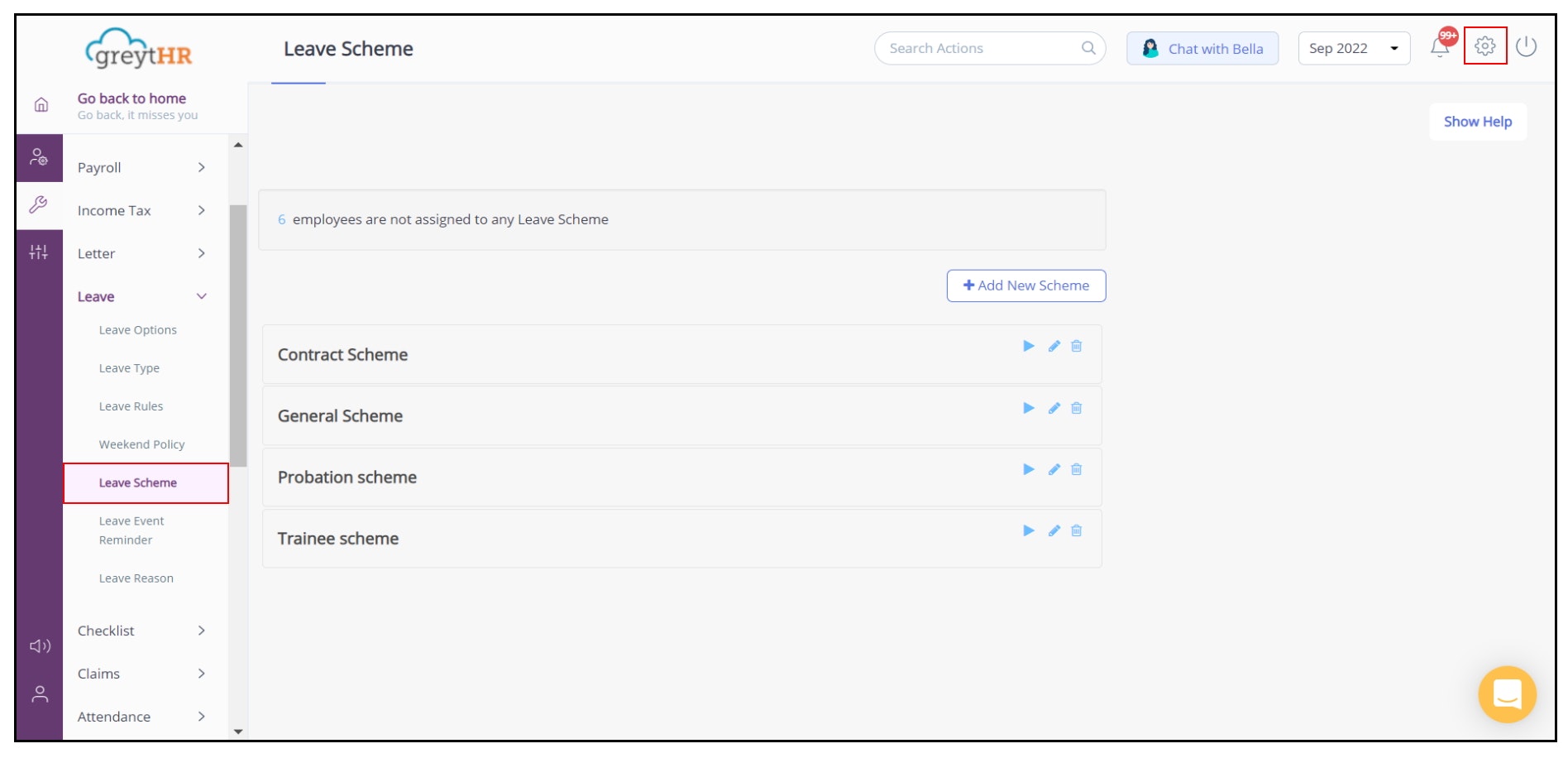Viewport: 1568px width, 758px height.
Task: Open the notifications bell
Action: [x=1440, y=47]
